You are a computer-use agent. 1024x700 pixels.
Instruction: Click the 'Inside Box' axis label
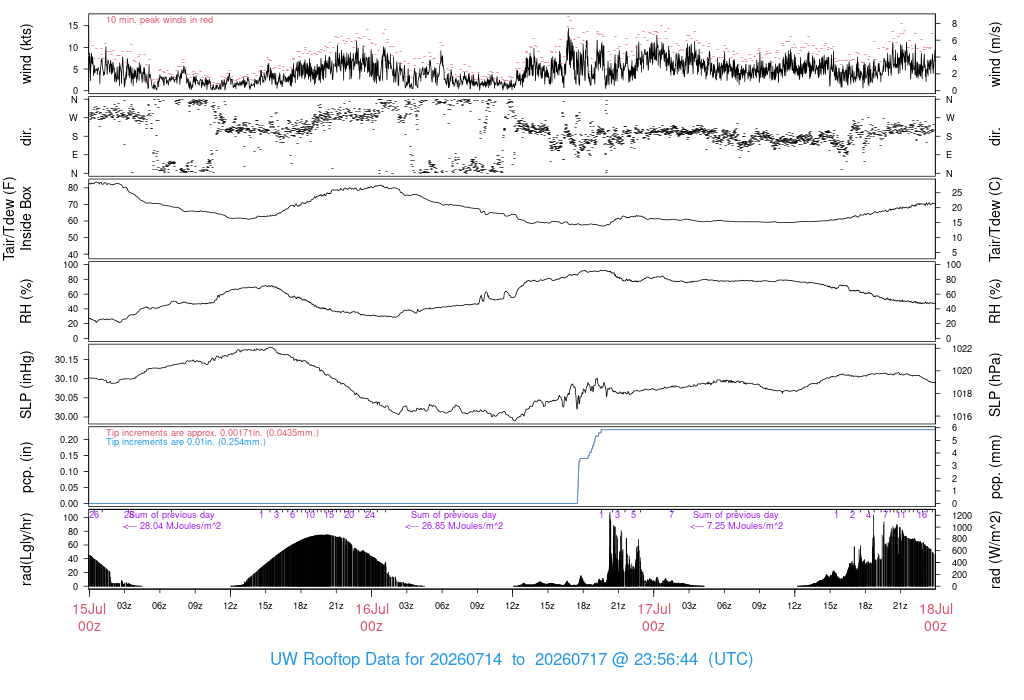point(26,218)
